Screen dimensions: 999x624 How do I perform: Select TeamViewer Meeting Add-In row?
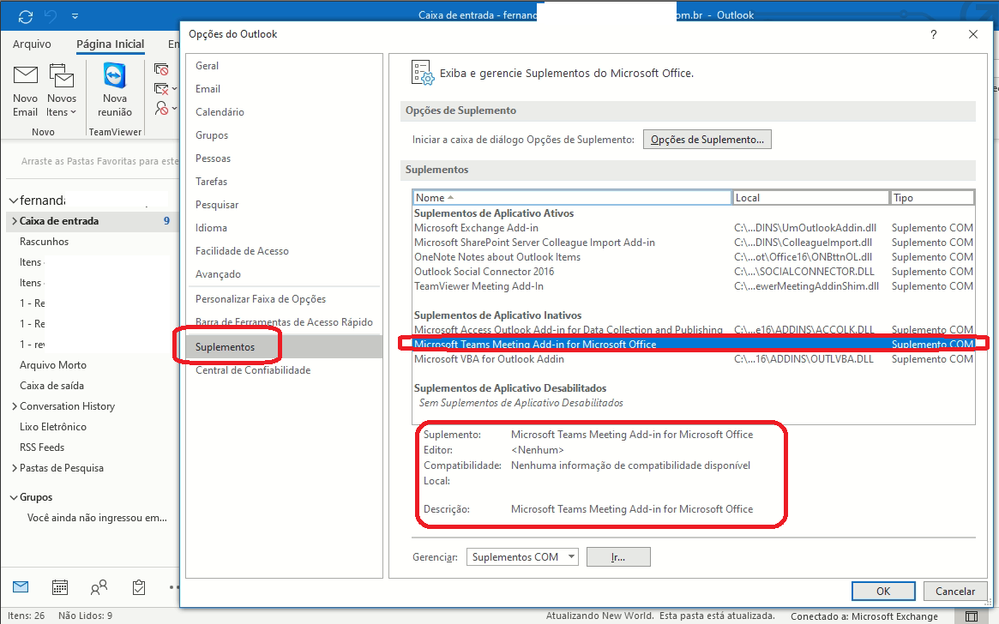(x=694, y=286)
